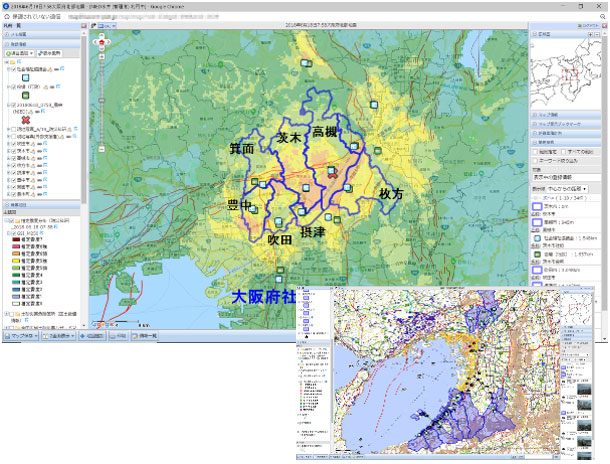Click the legend toolbar button beside add-layer dropdown
610x464 pixels.
(x=49, y=53)
